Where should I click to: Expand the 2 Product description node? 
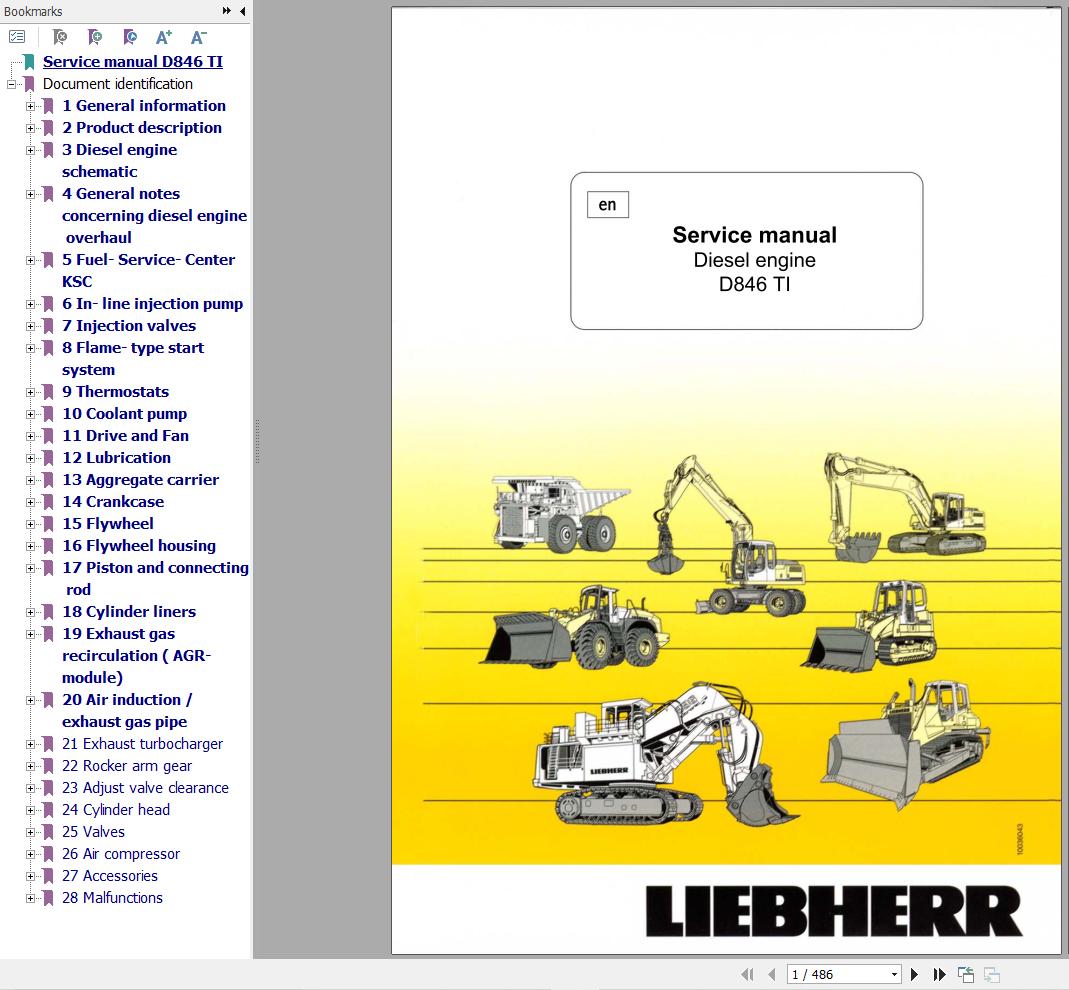(30, 128)
